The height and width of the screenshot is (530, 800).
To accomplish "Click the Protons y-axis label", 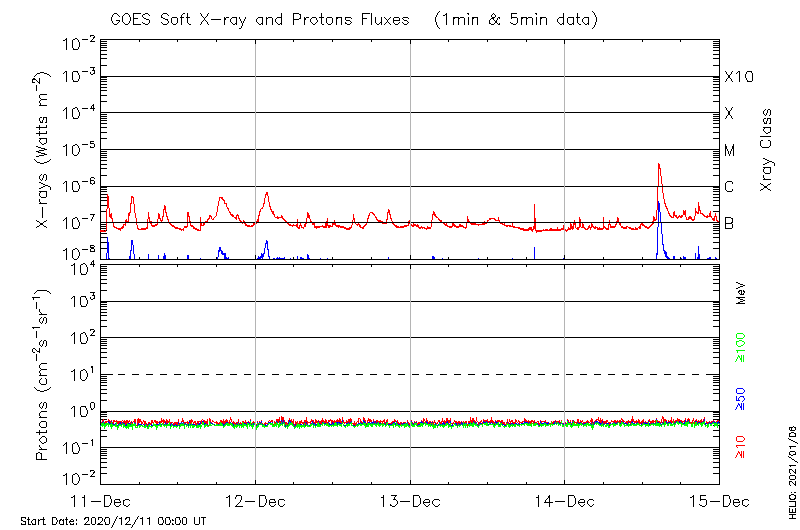I will tap(44, 374).
